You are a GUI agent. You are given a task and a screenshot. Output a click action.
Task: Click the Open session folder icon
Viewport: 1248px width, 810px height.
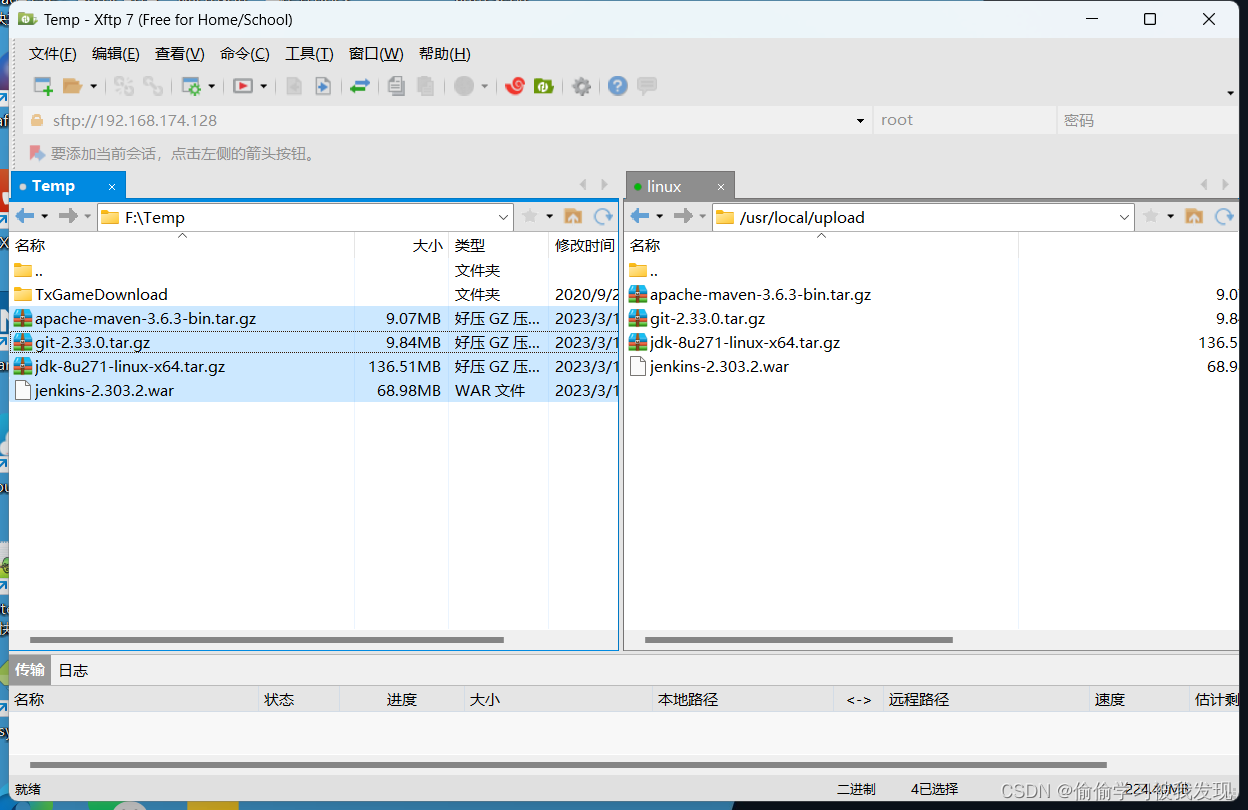pos(72,86)
